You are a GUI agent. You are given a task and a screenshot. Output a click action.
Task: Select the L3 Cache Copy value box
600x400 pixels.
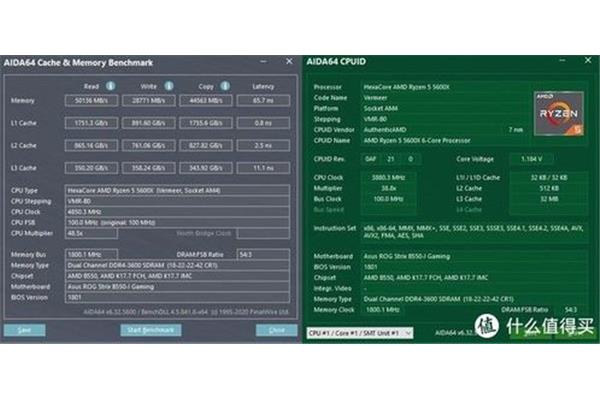(x=206, y=168)
